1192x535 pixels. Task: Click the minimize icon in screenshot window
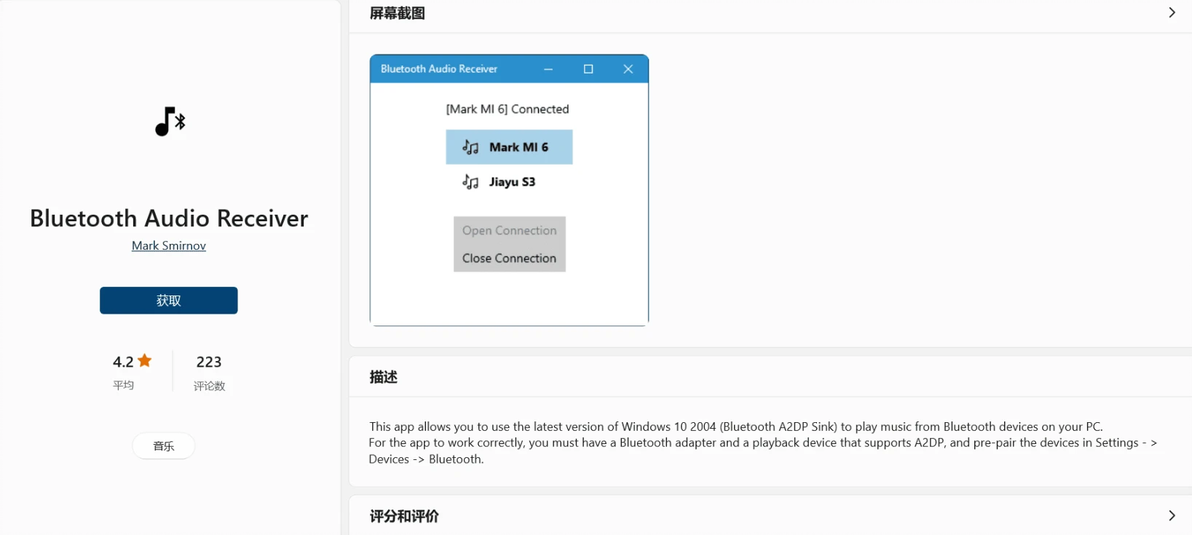[549, 69]
